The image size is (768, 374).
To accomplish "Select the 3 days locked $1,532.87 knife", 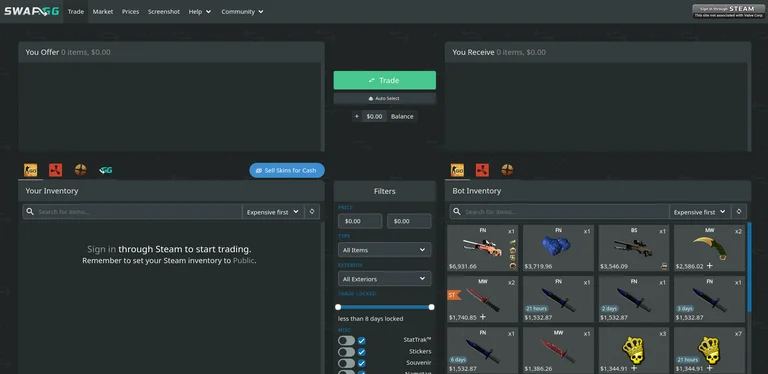I will pyautogui.click(x=709, y=299).
